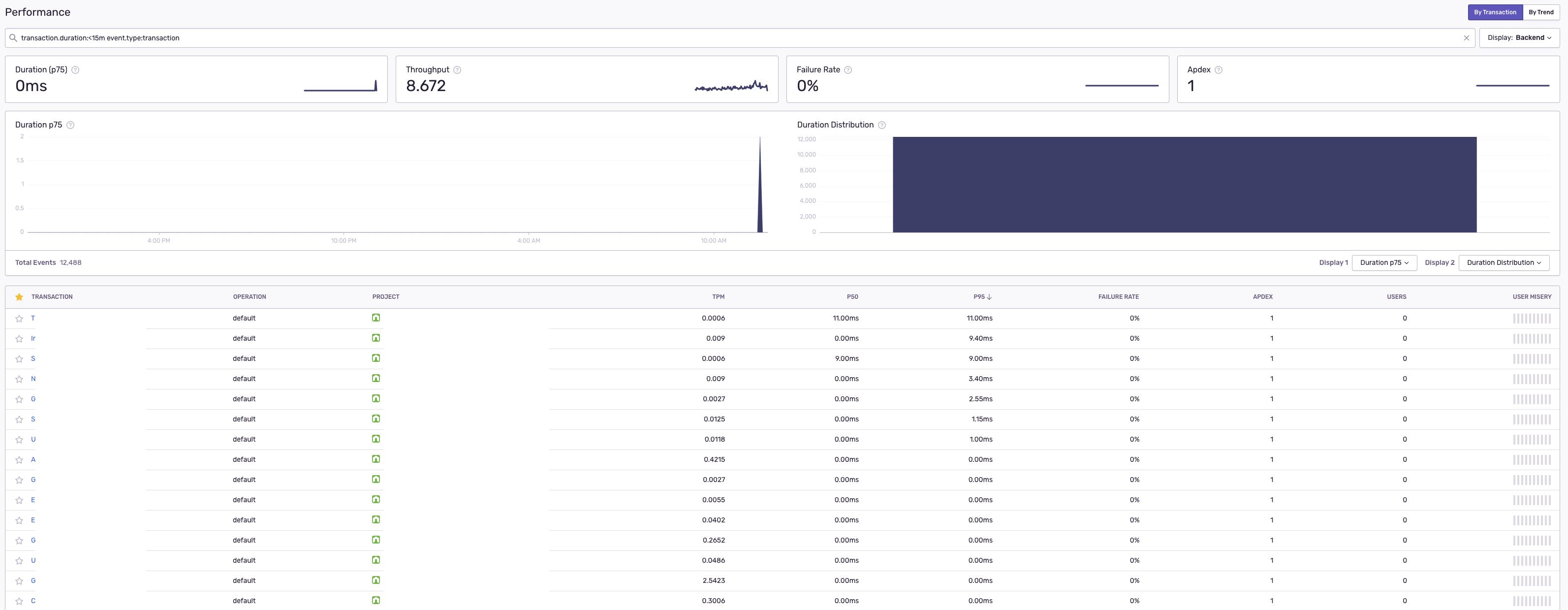Click the Duration Distribution histogram bar

coord(1185,185)
